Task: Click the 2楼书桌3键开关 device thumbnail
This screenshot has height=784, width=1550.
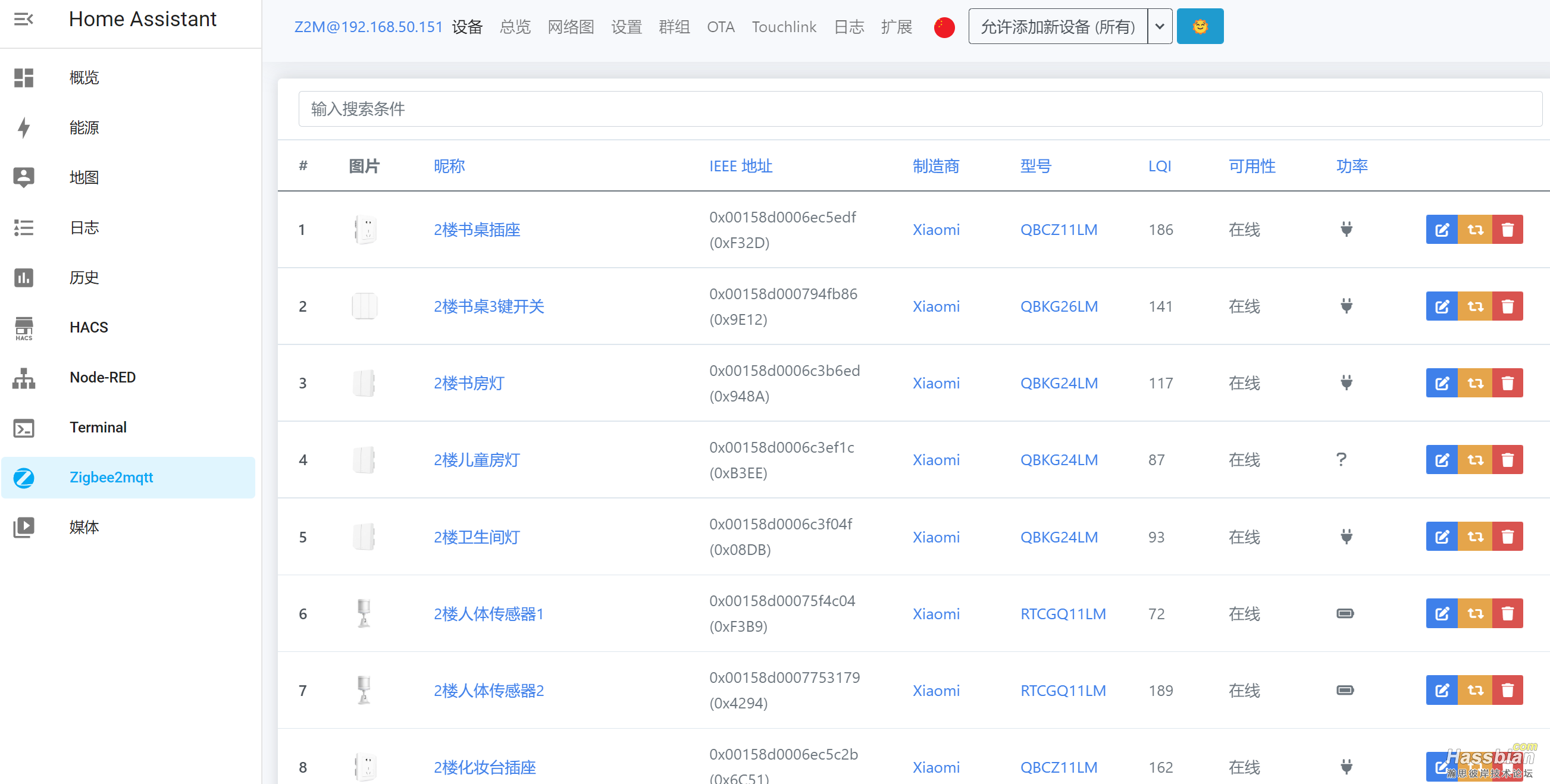Action: (x=364, y=306)
